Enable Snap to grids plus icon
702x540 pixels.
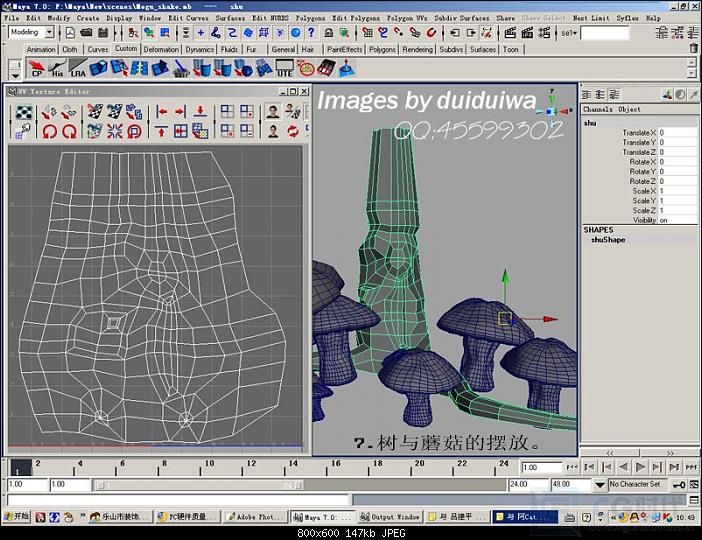click(201, 33)
